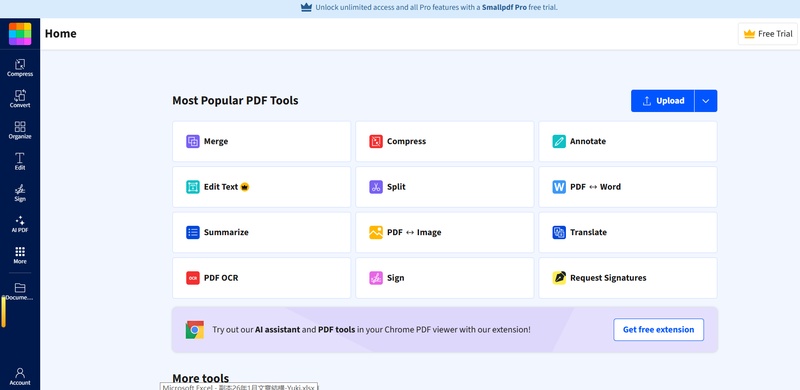Screen dimensions: 800x390
Task: Open the Request Signatures card
Action: click(628, 278)
